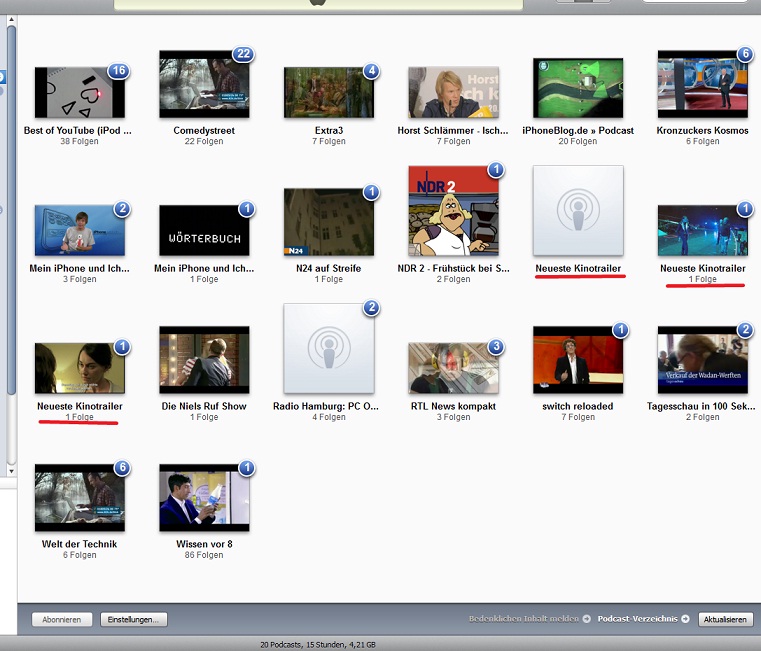The image size is (761, 651).
Task: Click the 1 badge on N24 auf Streife
Action: [x=371, y=192]
